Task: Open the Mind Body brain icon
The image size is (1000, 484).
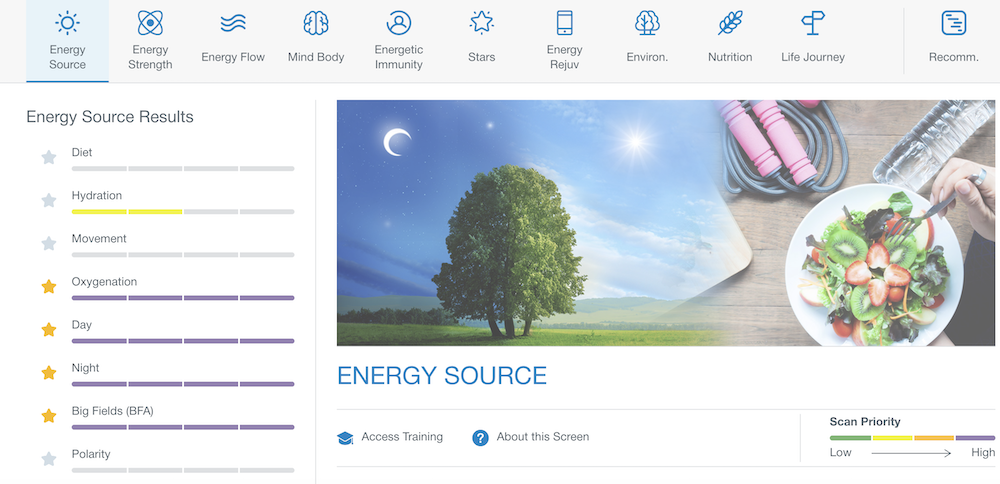Action: [x=316, y=23]
